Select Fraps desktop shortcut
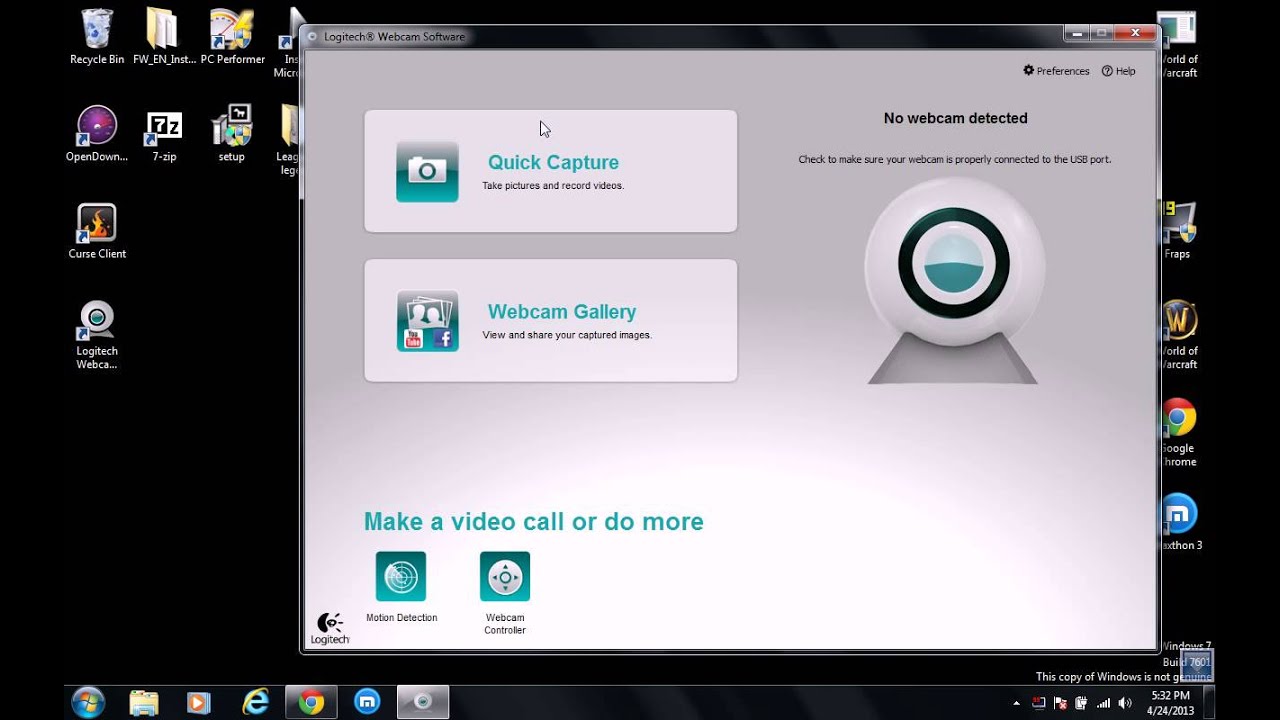Screen dimensions: 1280x720 1177,231
